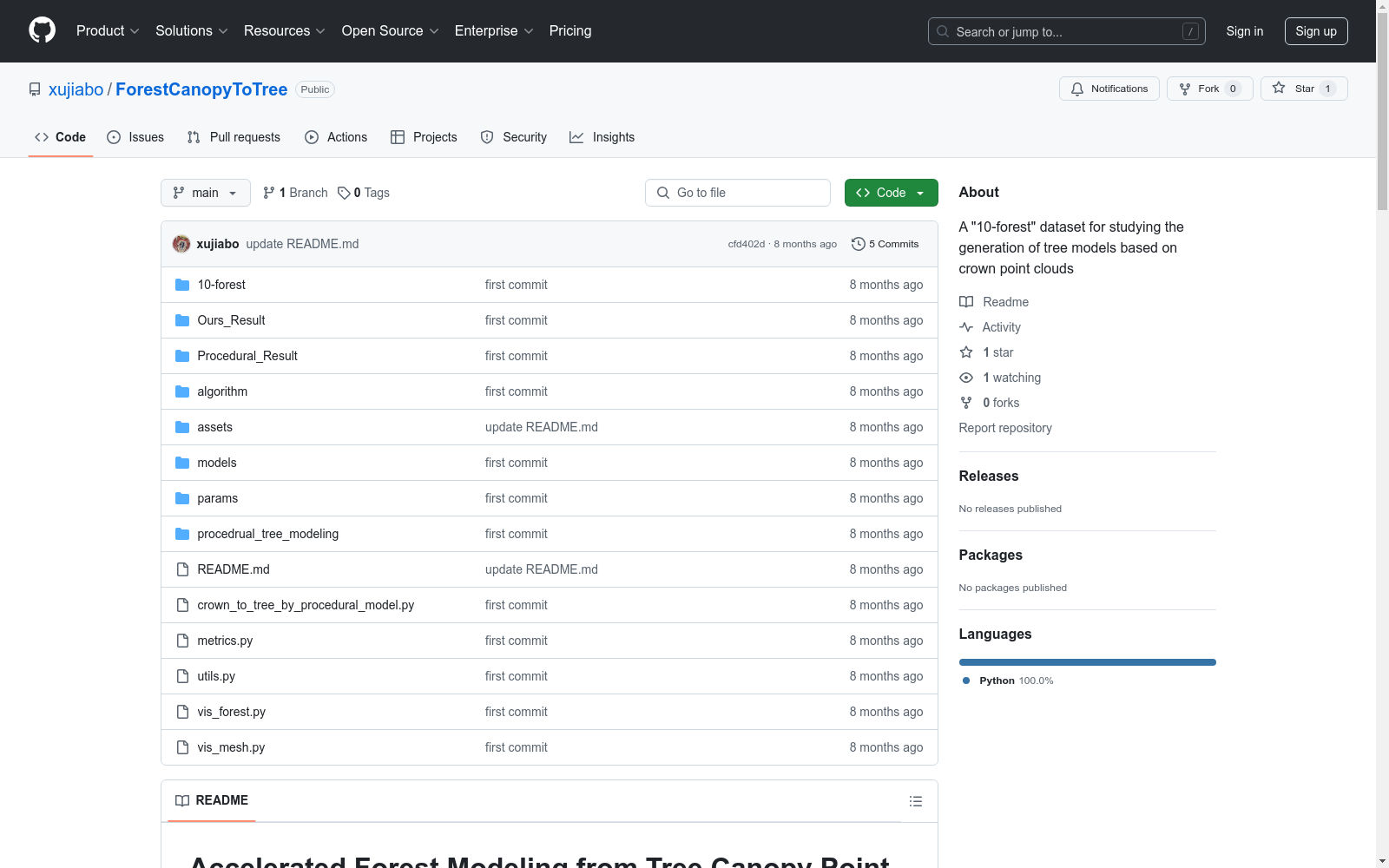Click the fork icon beside '0 forks'
The width and height of the screenshot is (1389, 868).
click(x=966, y=403)
